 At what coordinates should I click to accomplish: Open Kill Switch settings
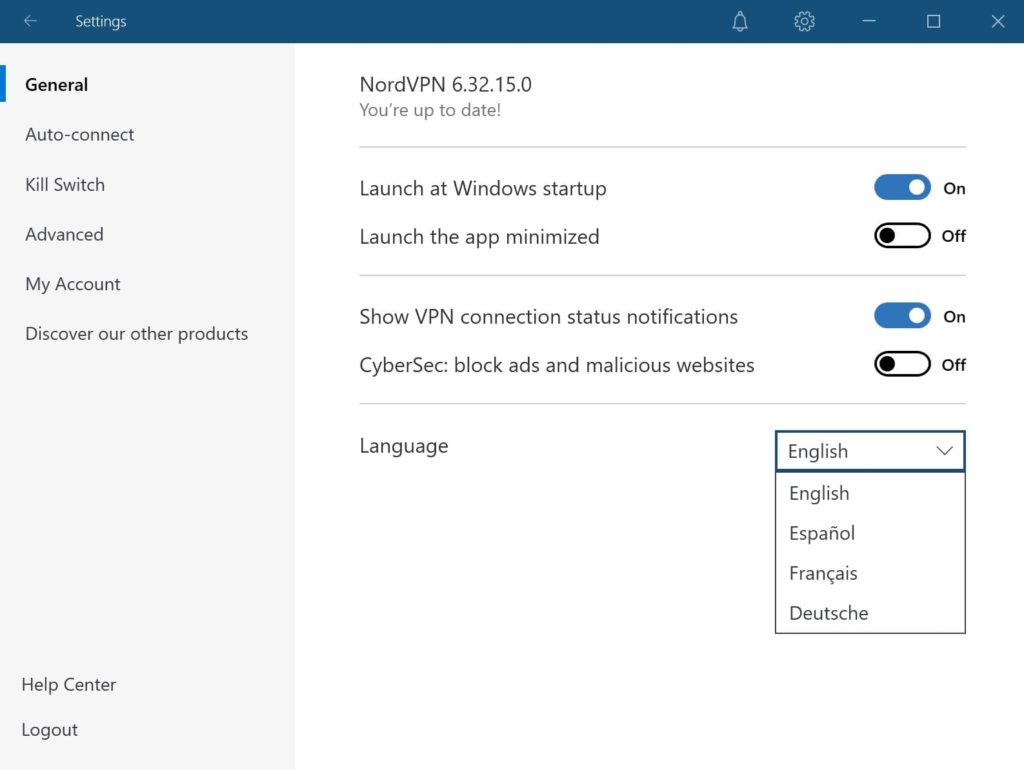(x=65, y=184)
